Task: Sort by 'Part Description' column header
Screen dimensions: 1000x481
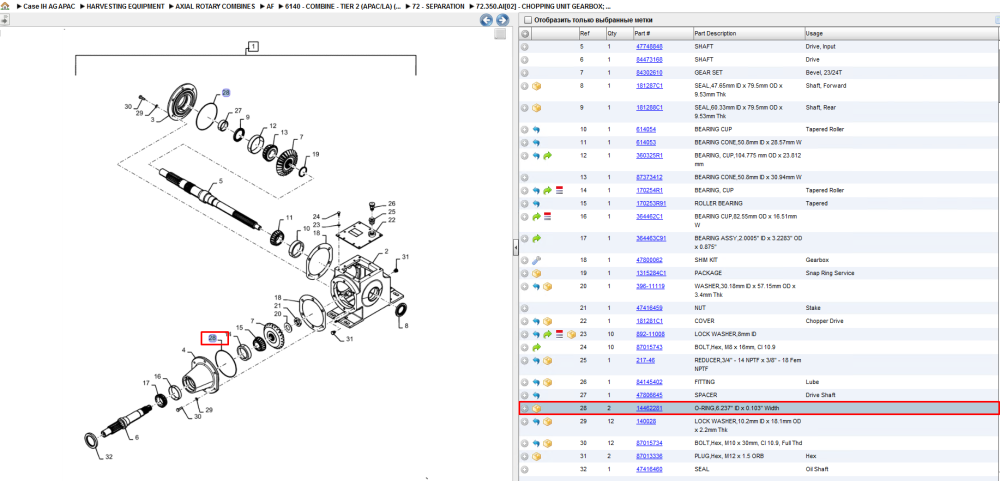Action: pyautogui.click(x=748, y=33)
